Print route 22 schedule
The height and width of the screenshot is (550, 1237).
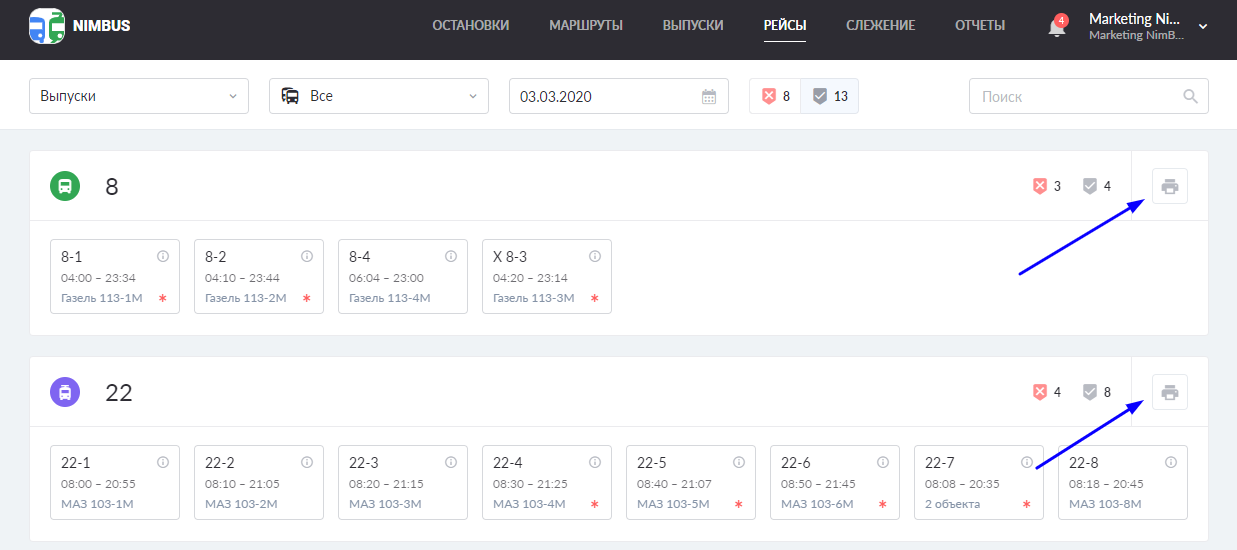[1170, 392]
